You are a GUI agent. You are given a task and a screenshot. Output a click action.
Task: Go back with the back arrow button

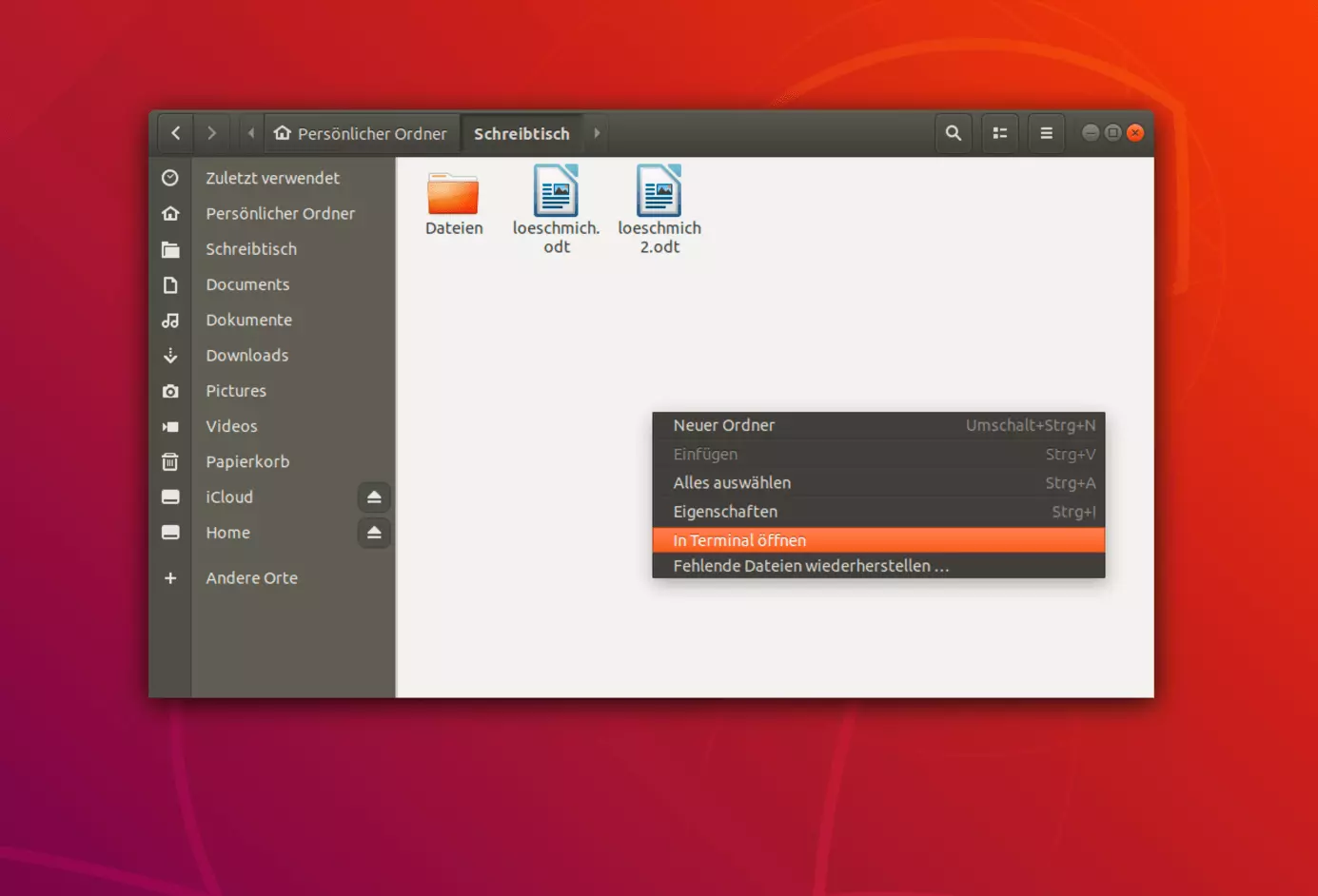[176, 133]
